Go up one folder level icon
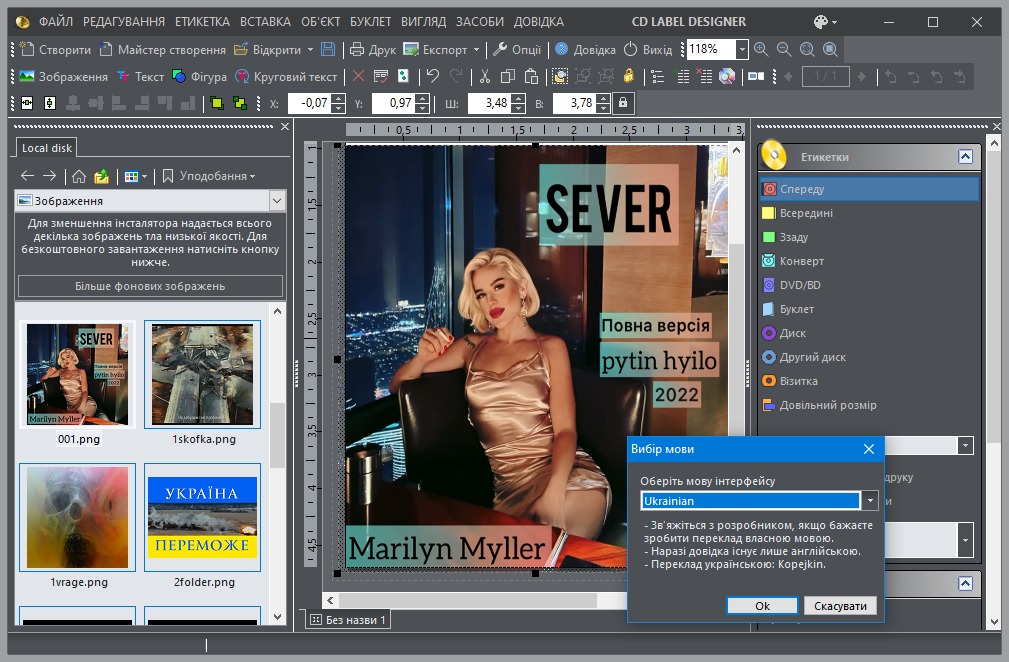Viewport: 1009px width, 662px height. click(102, 176)
